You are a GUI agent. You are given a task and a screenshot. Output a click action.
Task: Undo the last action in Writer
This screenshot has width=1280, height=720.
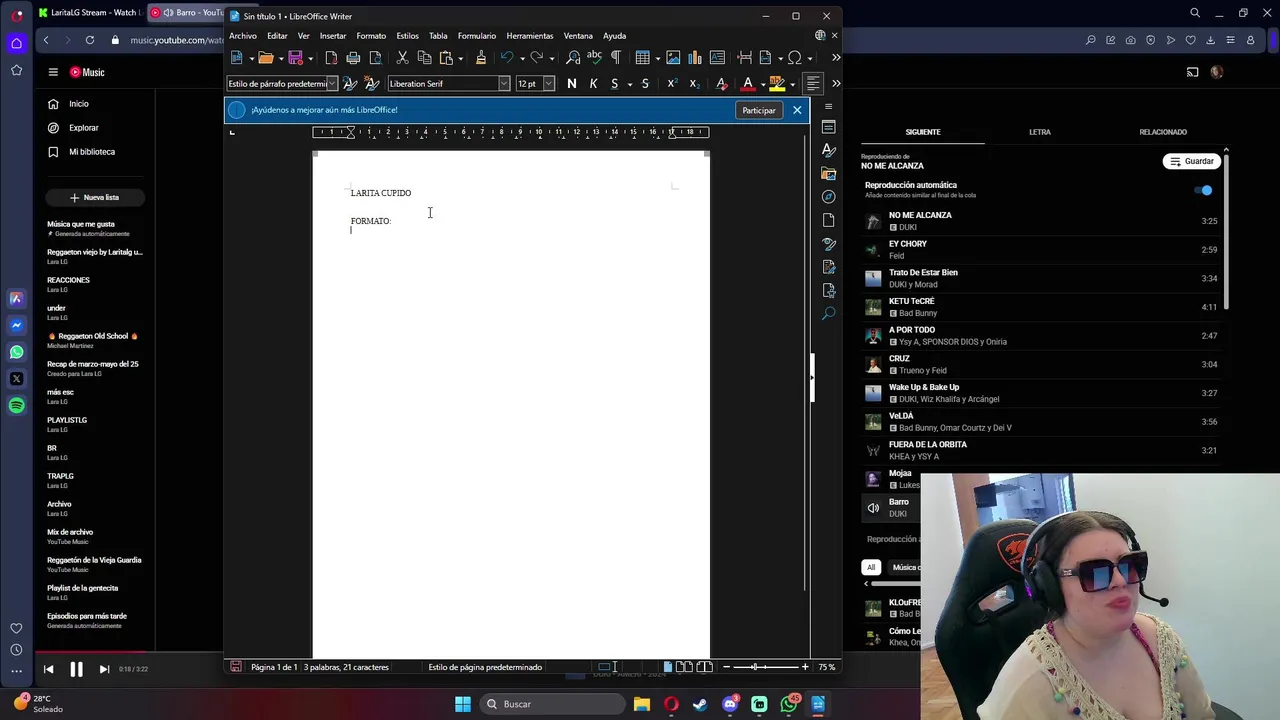(507, 58)
